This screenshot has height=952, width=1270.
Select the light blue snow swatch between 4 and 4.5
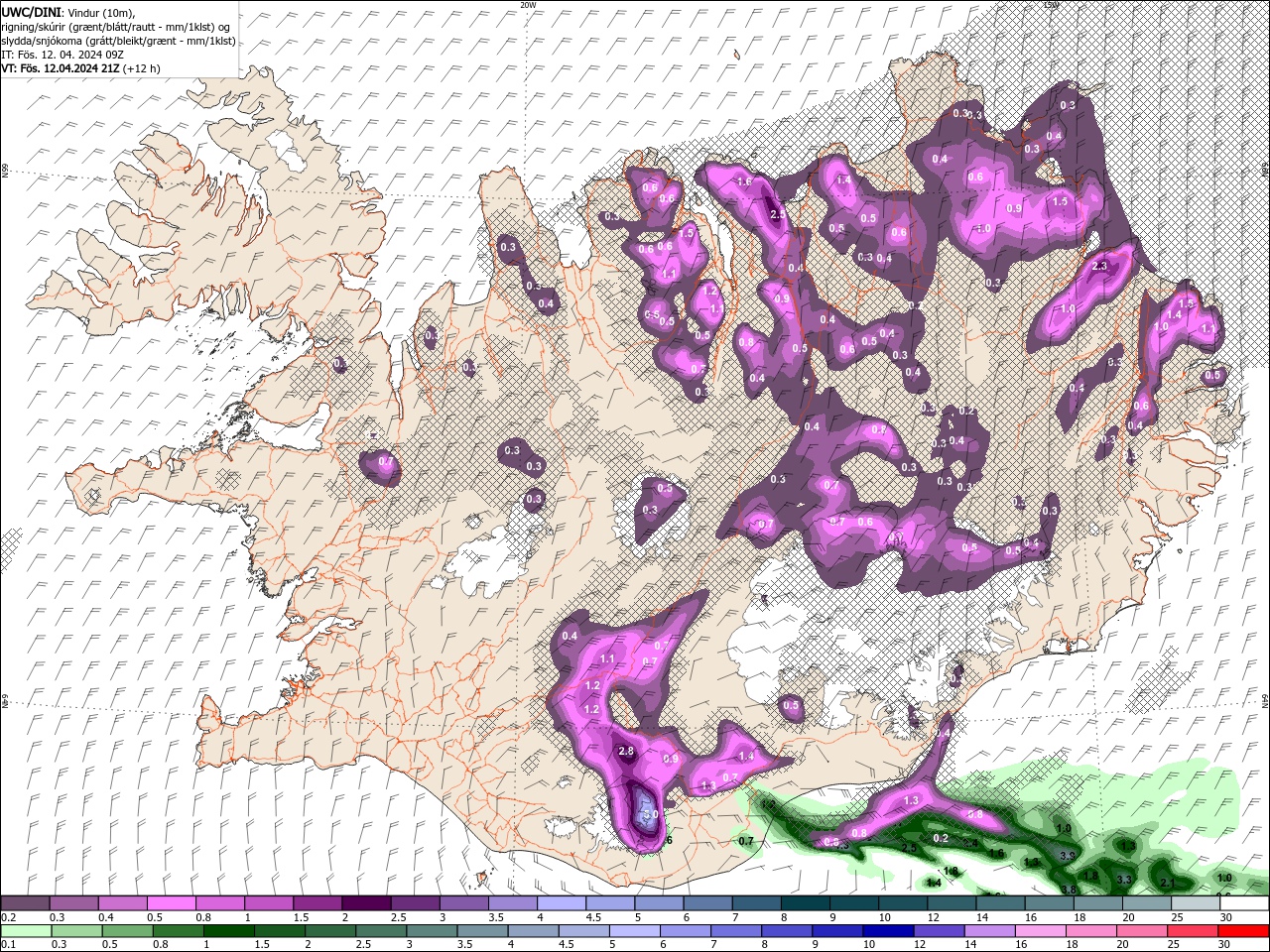point(561,903)
